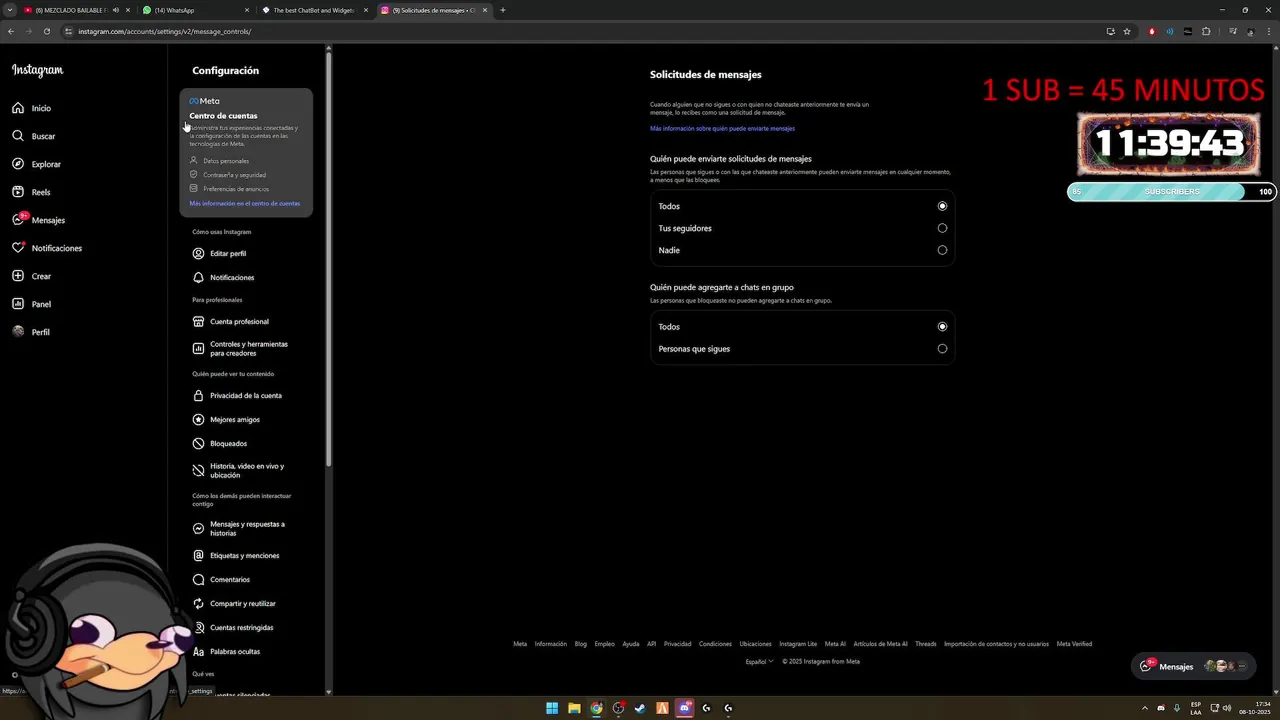Viewport: 1280px width, 720px height.
Task: Open the browser extensions puzzle icon
Action: [x=1206, y=31]
